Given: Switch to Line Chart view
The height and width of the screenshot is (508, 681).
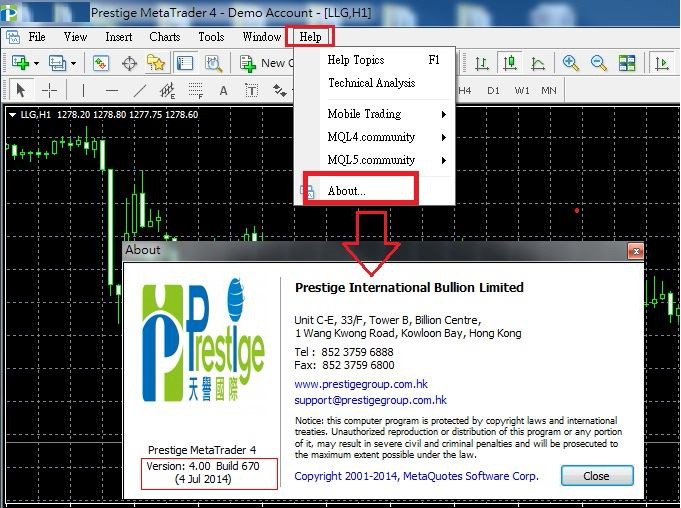Looking at the screenshot, I should [x=538, y=63].
